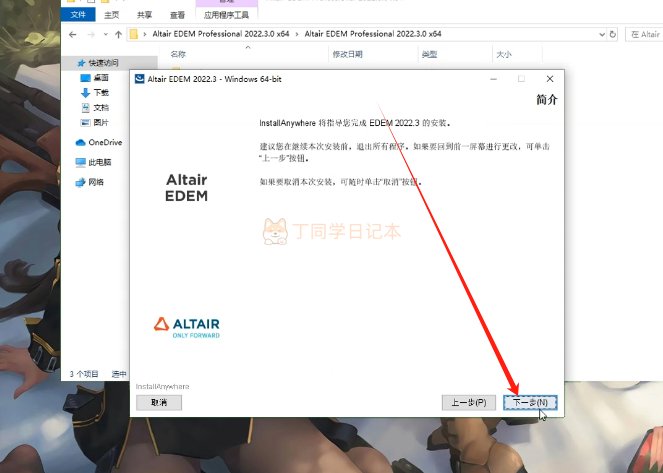
Task: Switch to the 主页 ribbon tab
Action: tap(112, 15)
